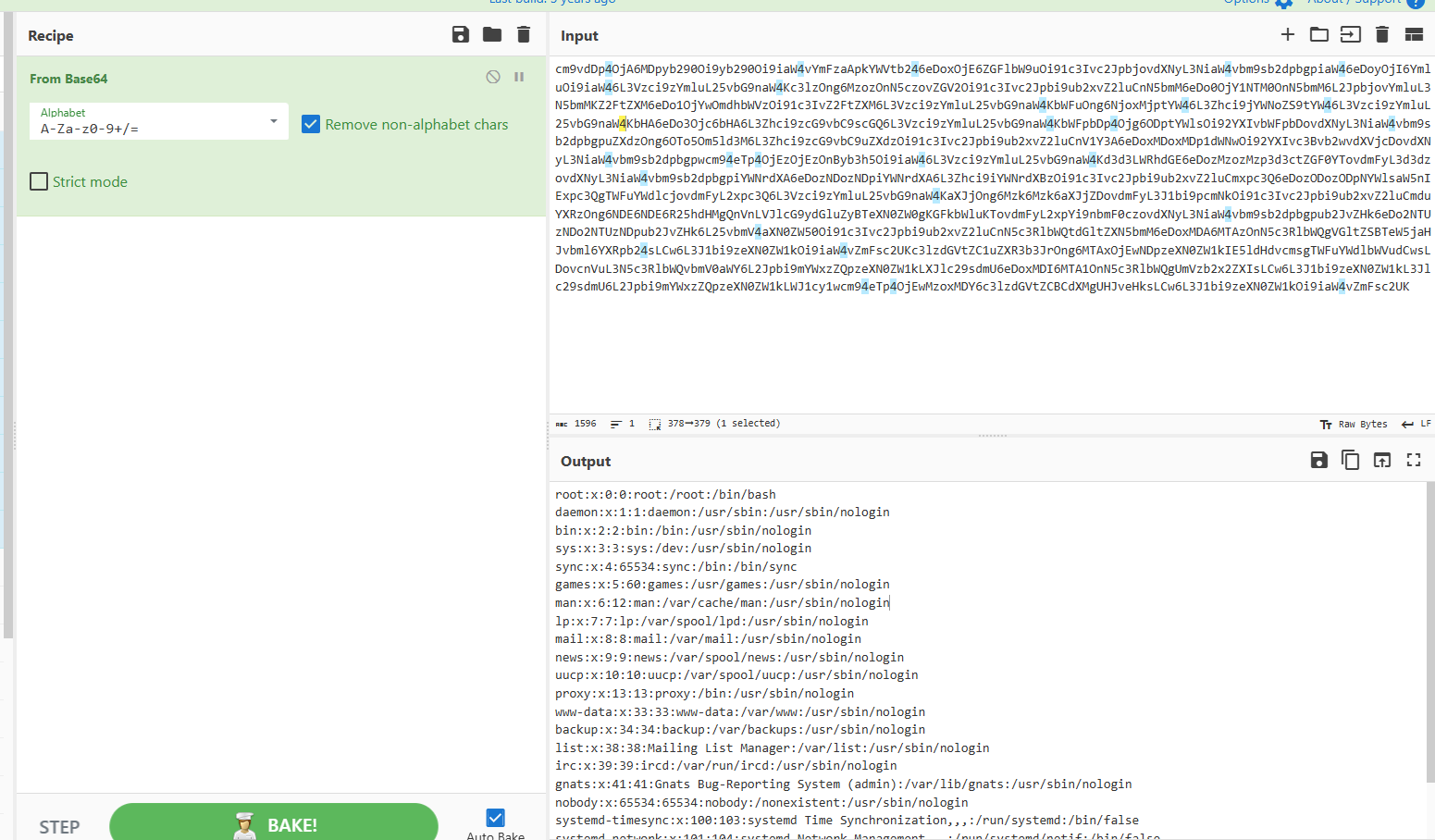Image resolution: width=1435 pixels, height=840 pixels.
Task: Disable the From Base64 operation
Action: tap(493, 77)
